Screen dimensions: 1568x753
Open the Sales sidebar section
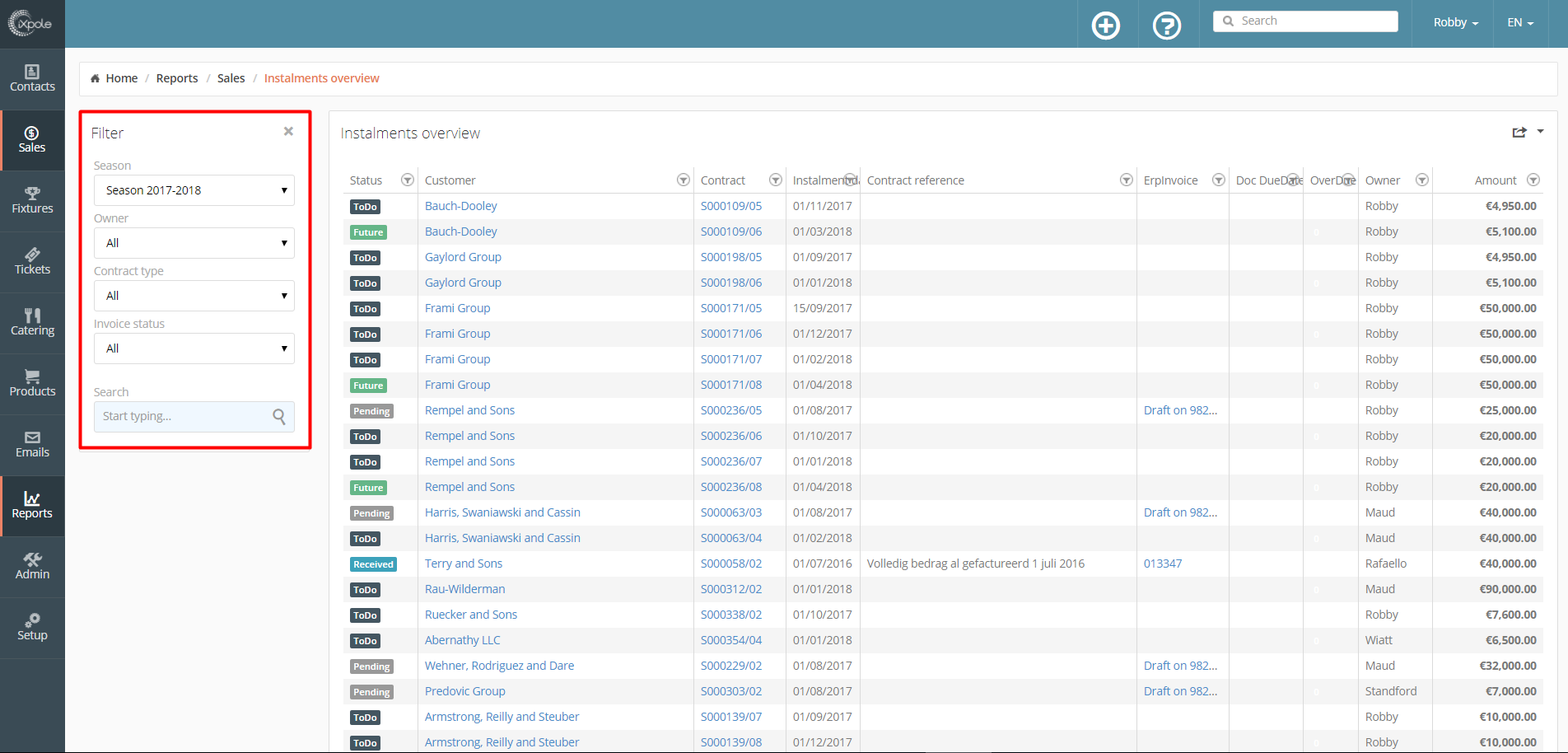(x=32, y=140)
